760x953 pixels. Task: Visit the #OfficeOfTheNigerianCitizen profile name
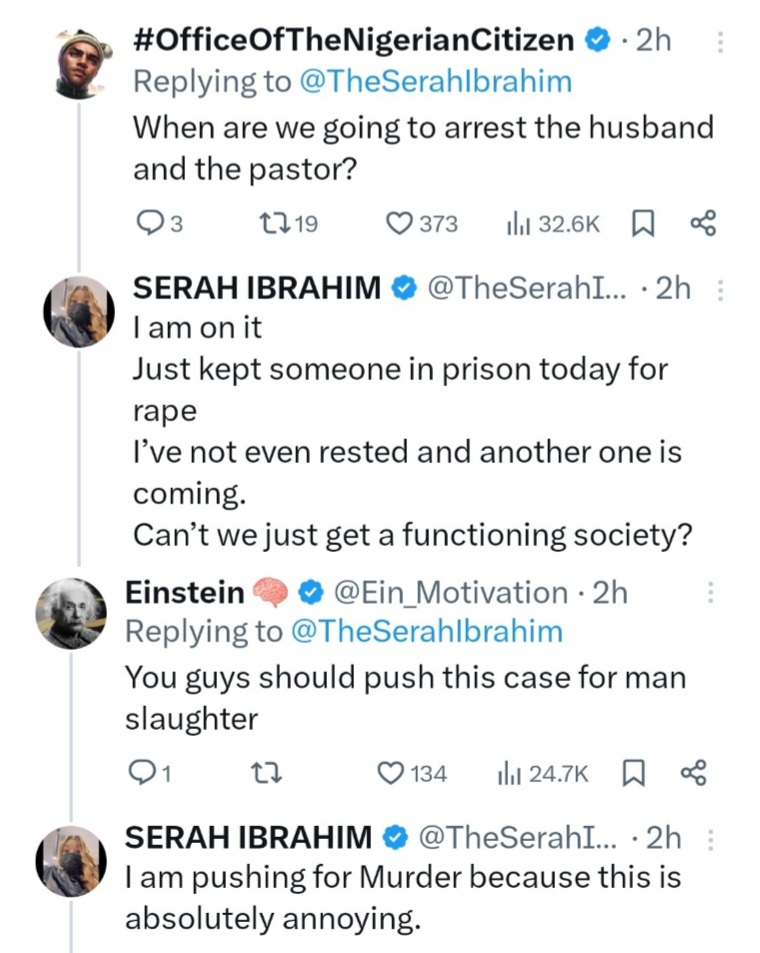[353, 40]
